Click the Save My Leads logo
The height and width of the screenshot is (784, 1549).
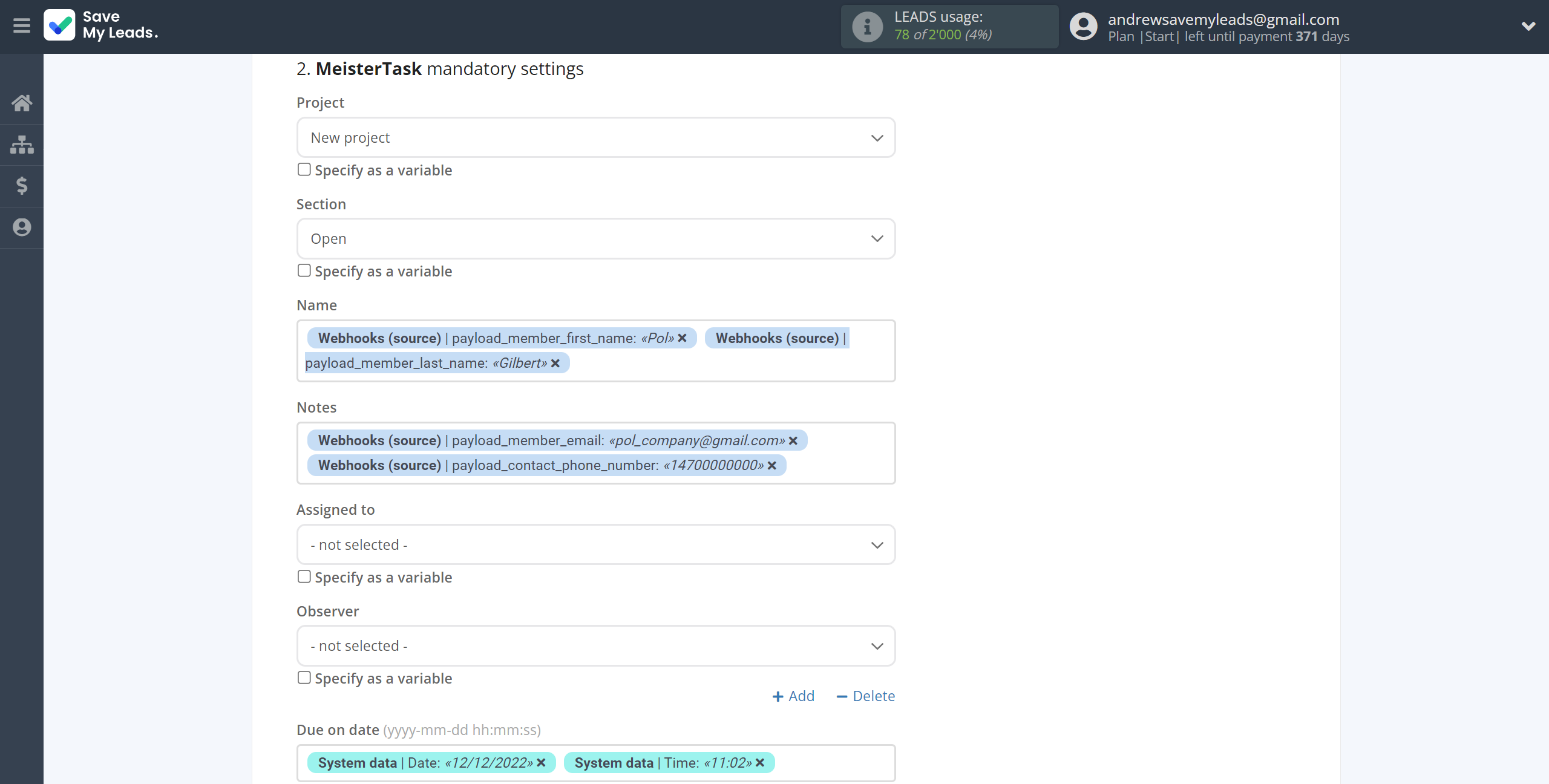pos(100,25)
